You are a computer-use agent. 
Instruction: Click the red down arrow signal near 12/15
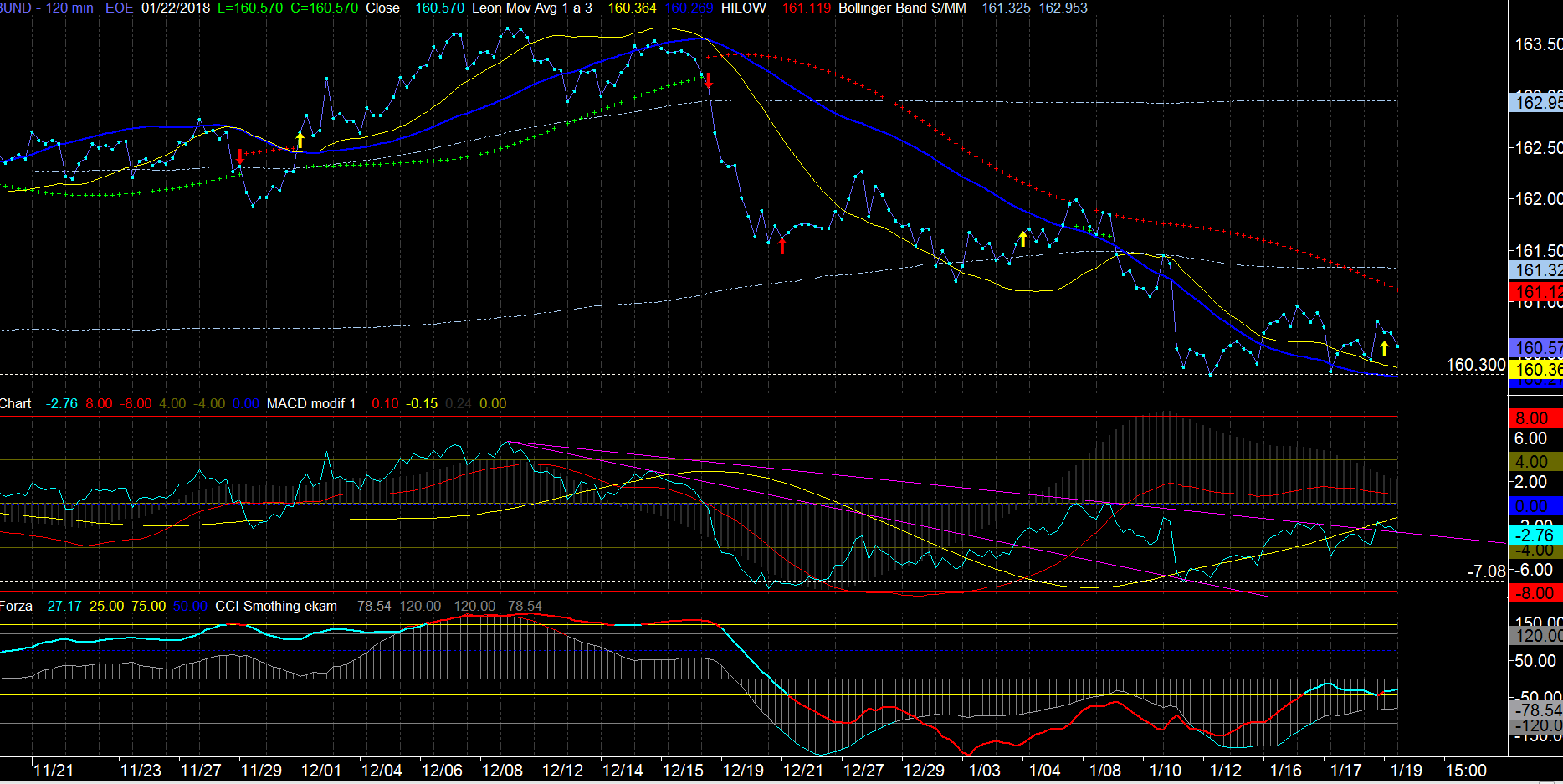pos(709,80)
